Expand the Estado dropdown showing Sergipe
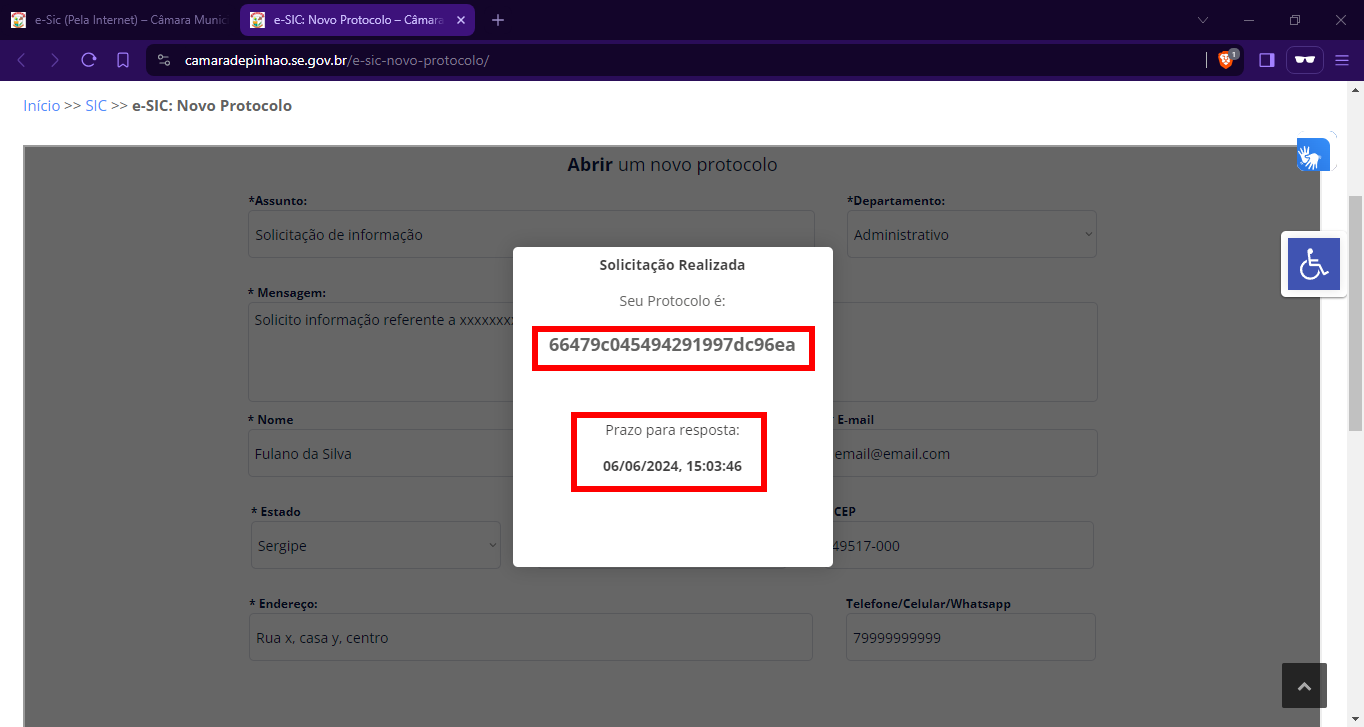The image size is (1364, 727). click(x=375, y=546)
